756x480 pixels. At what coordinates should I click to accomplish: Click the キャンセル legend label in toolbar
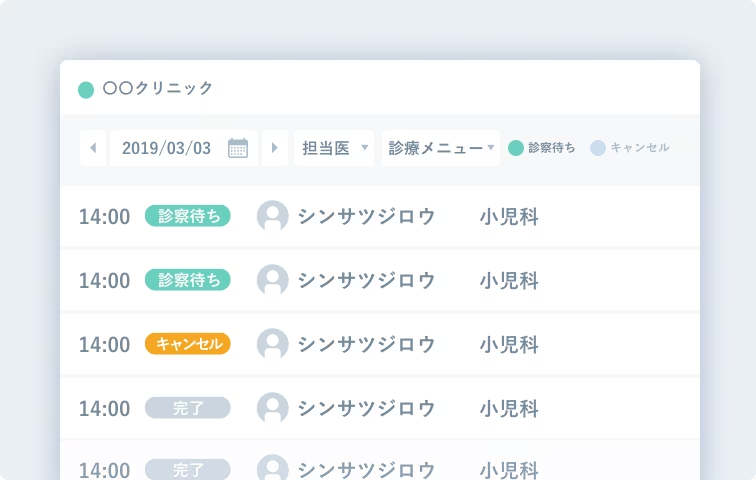[x=640, y=147]
